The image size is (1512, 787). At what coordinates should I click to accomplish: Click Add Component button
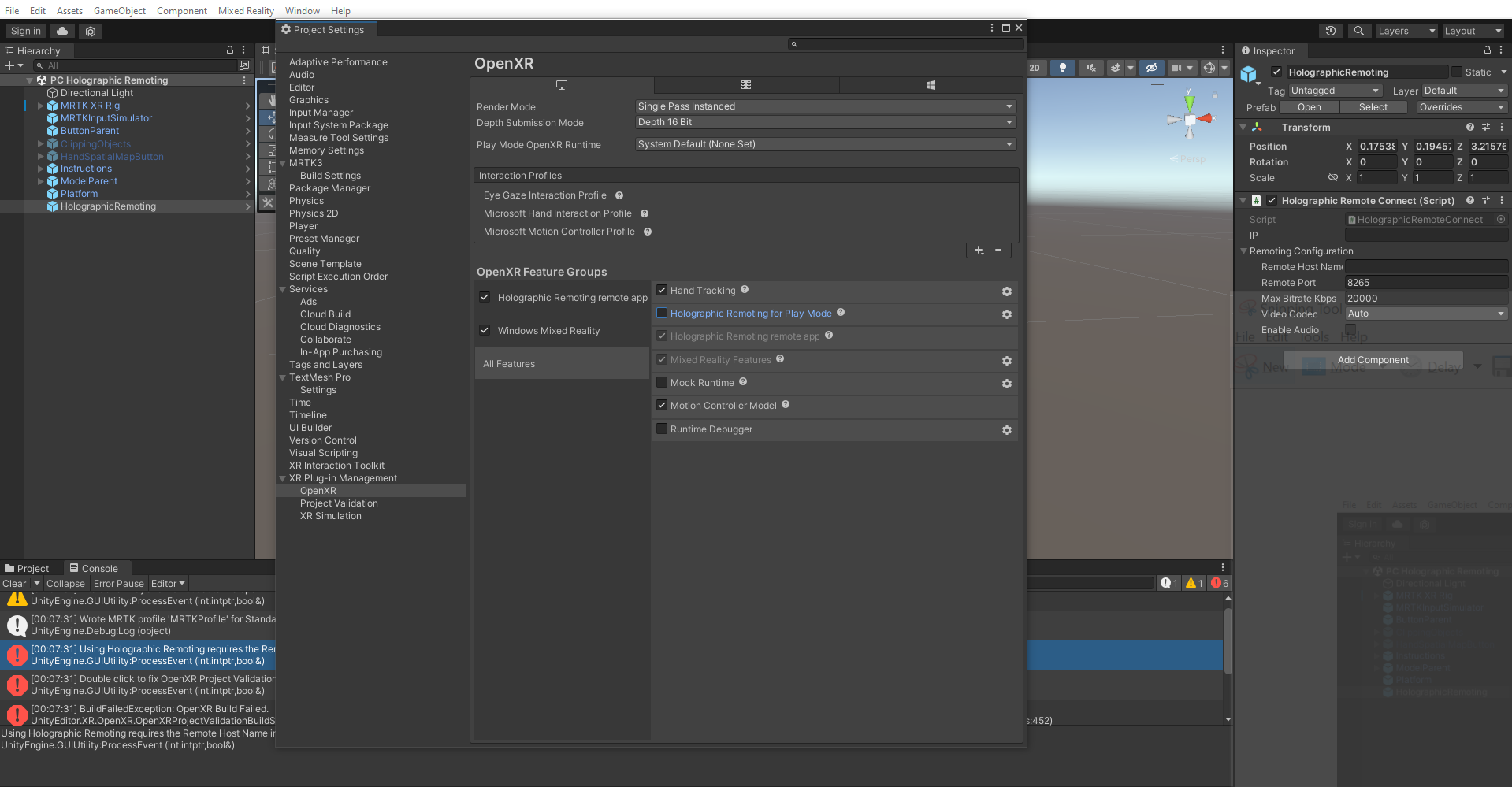click(x=1373, y=360)
